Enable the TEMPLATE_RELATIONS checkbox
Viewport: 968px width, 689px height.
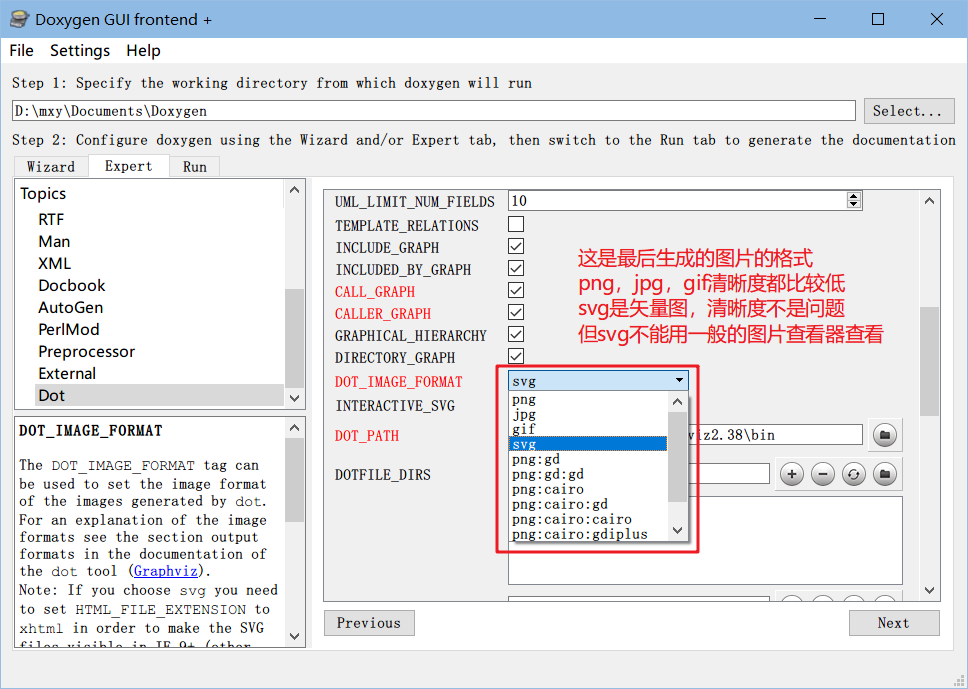tap(516, 225)
